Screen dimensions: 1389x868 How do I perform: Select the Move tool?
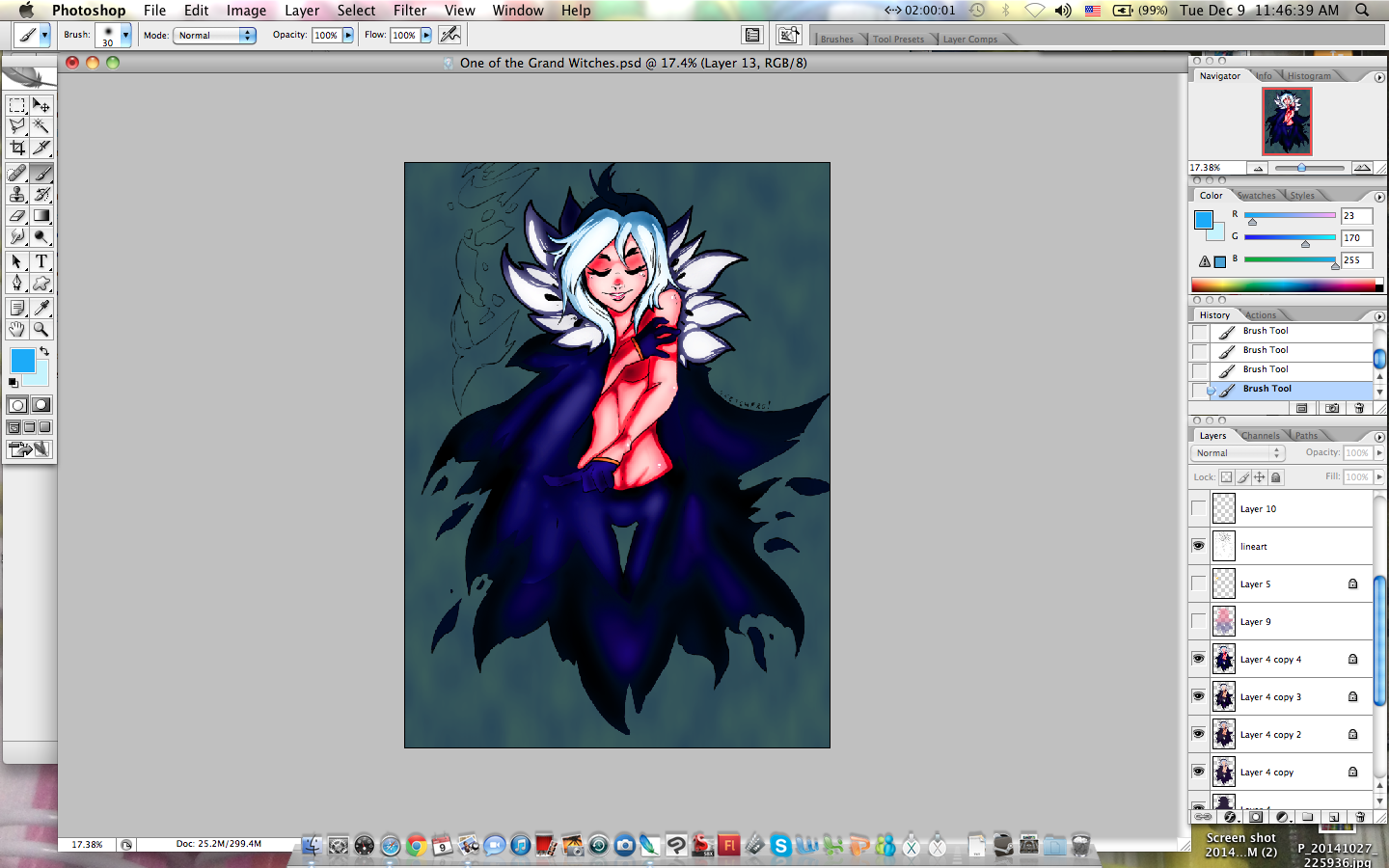coord(41,105)
